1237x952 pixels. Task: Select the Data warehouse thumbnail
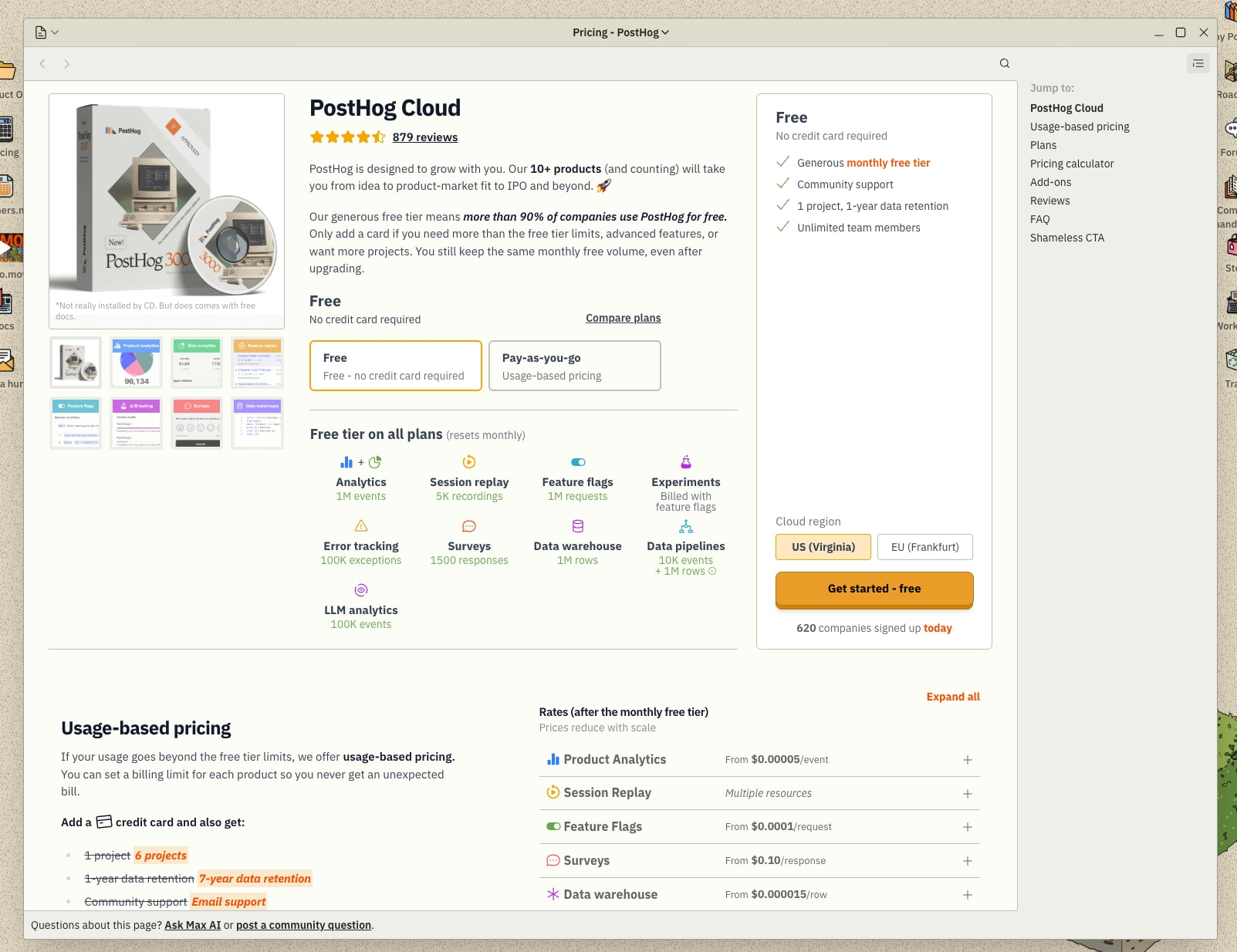(x=258, y=423)
